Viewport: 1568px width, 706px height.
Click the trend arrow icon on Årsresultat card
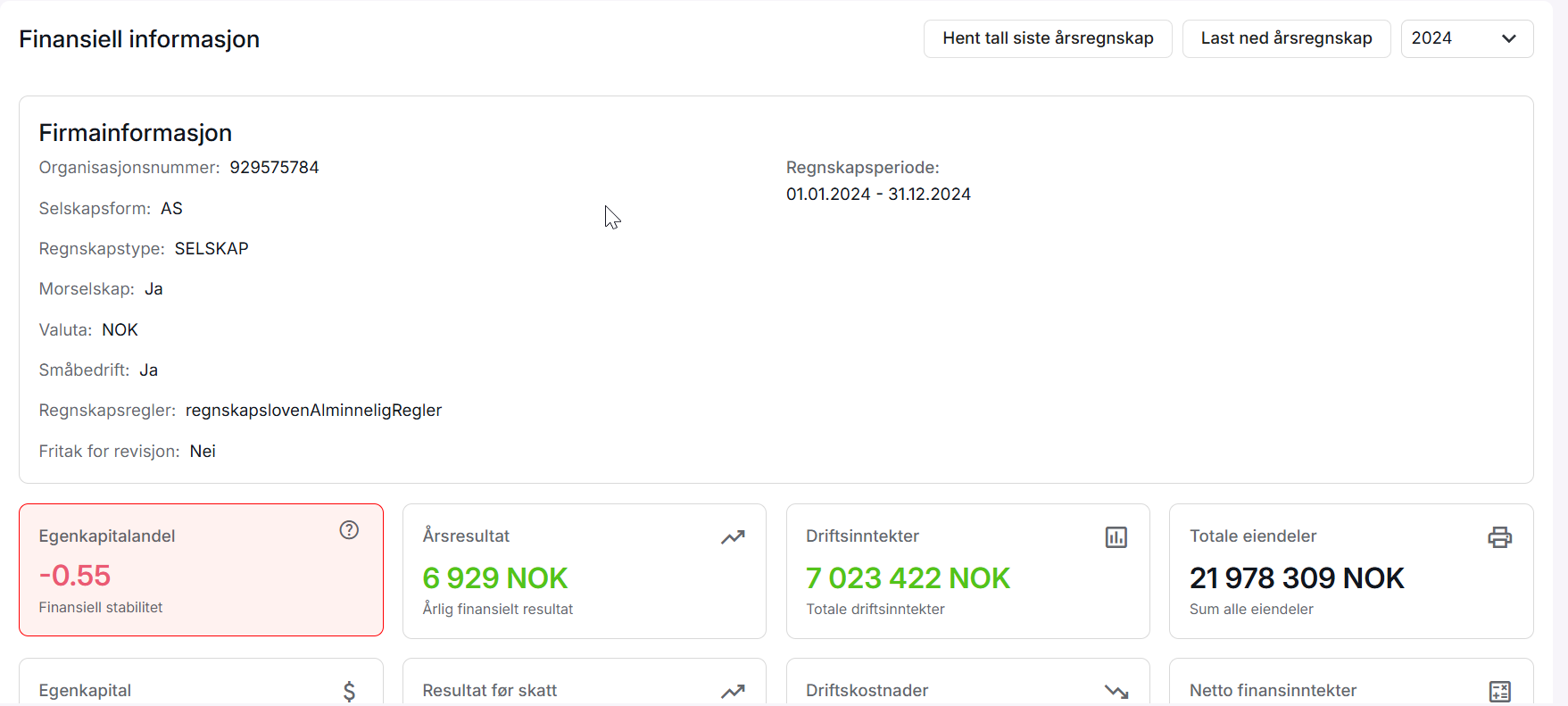click(x=733, y=537)
